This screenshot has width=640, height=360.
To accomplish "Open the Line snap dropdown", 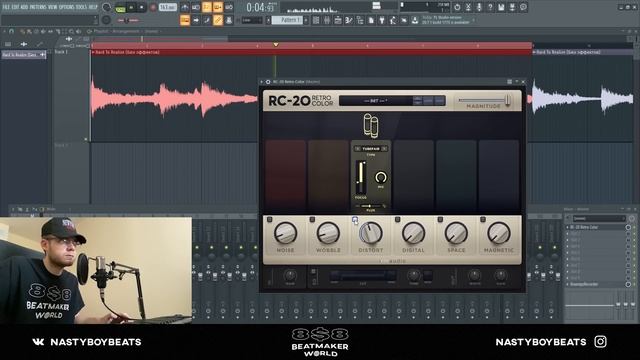I will tap(251, 20).
